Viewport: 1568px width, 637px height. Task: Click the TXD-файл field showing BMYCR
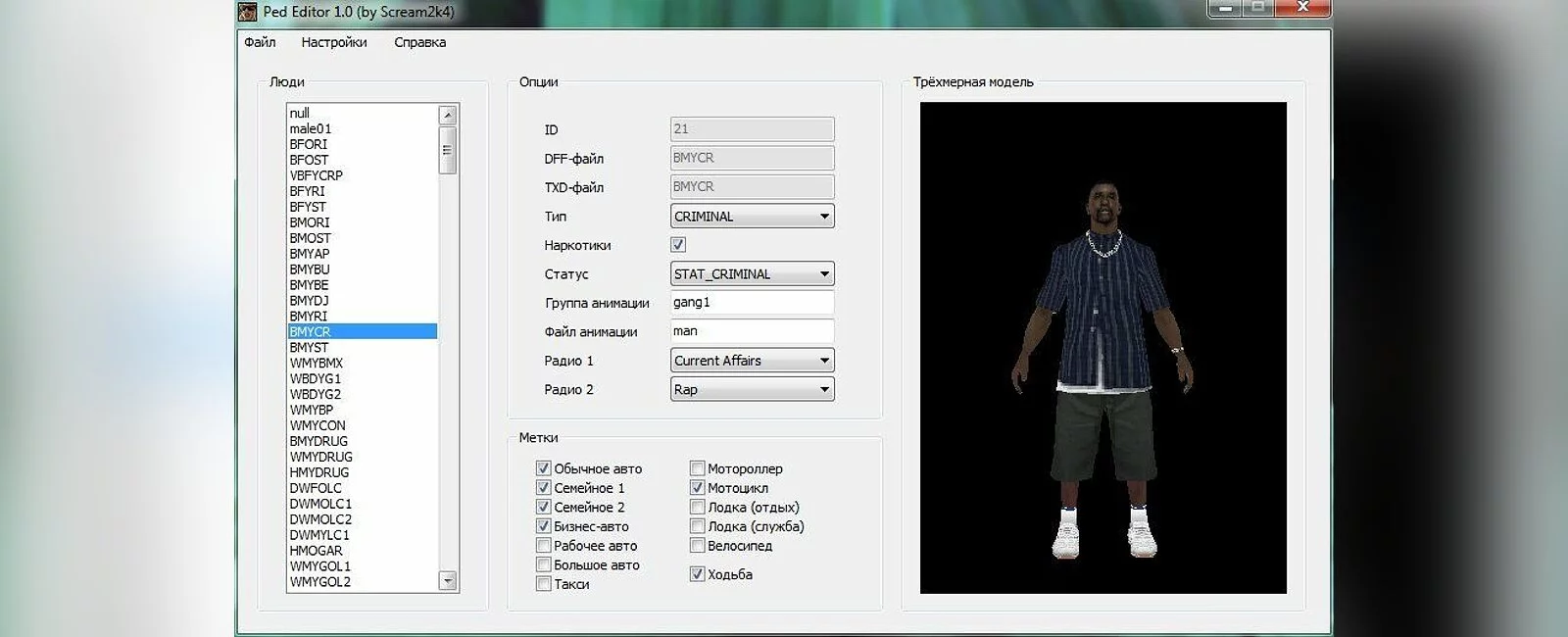753,186
